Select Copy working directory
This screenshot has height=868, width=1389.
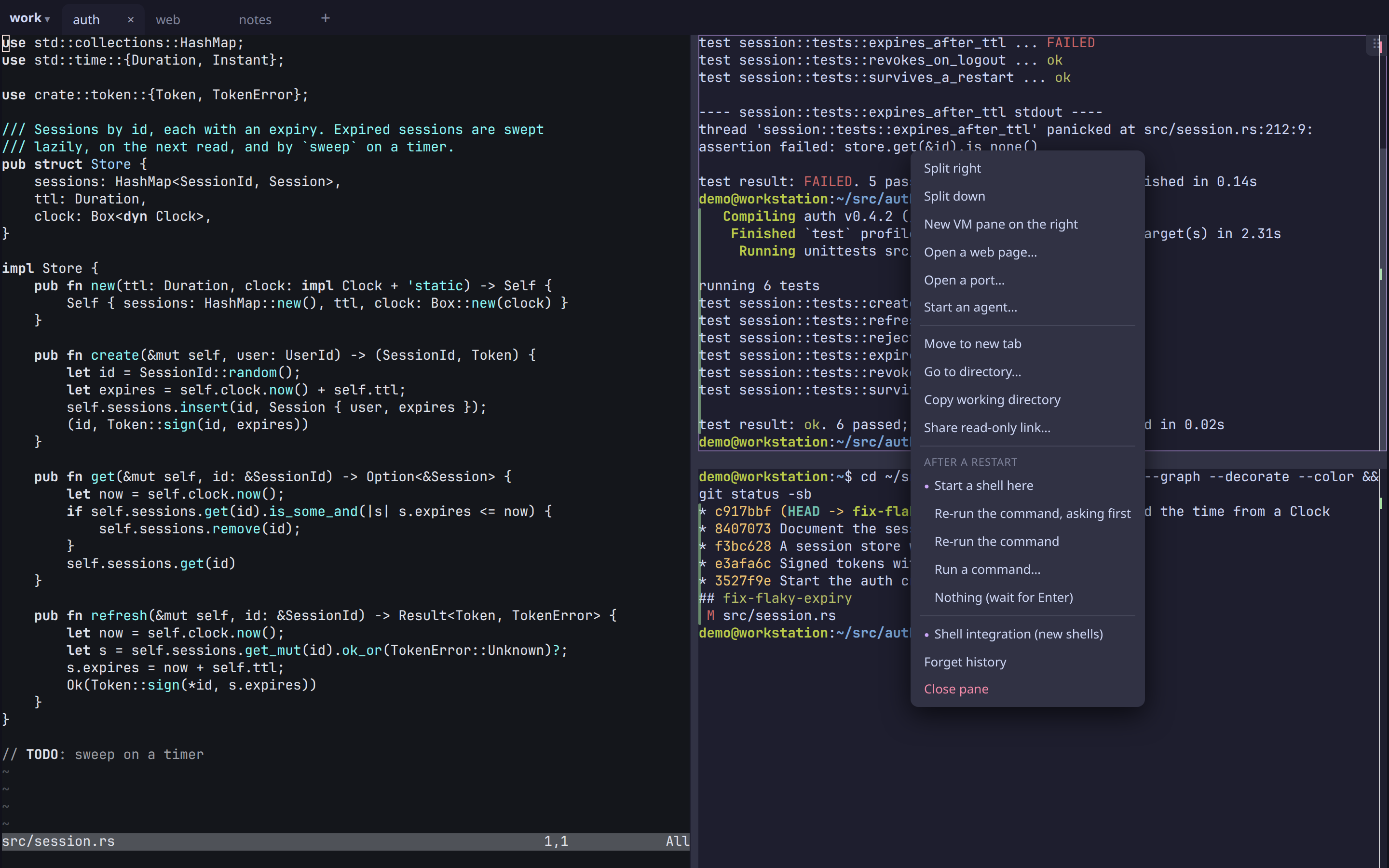[1027, 400]
